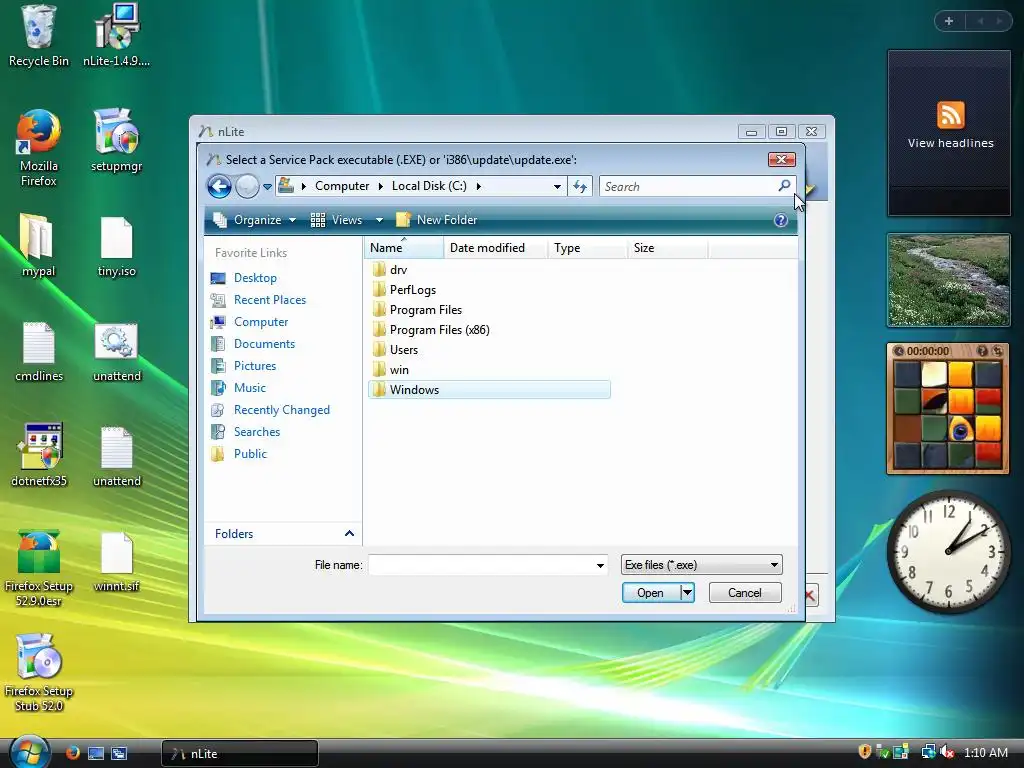Screen dimensions: 1024x768
Task: Open Public favorite link
Action: [239, 454]
